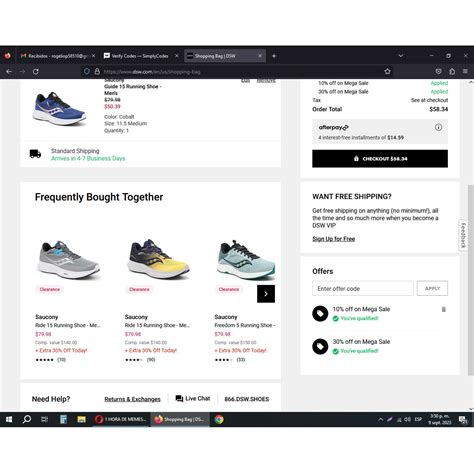The height and width of the screenshot is (474, 474).
Task: Click the browser back arrow
Action: (9, 71)
